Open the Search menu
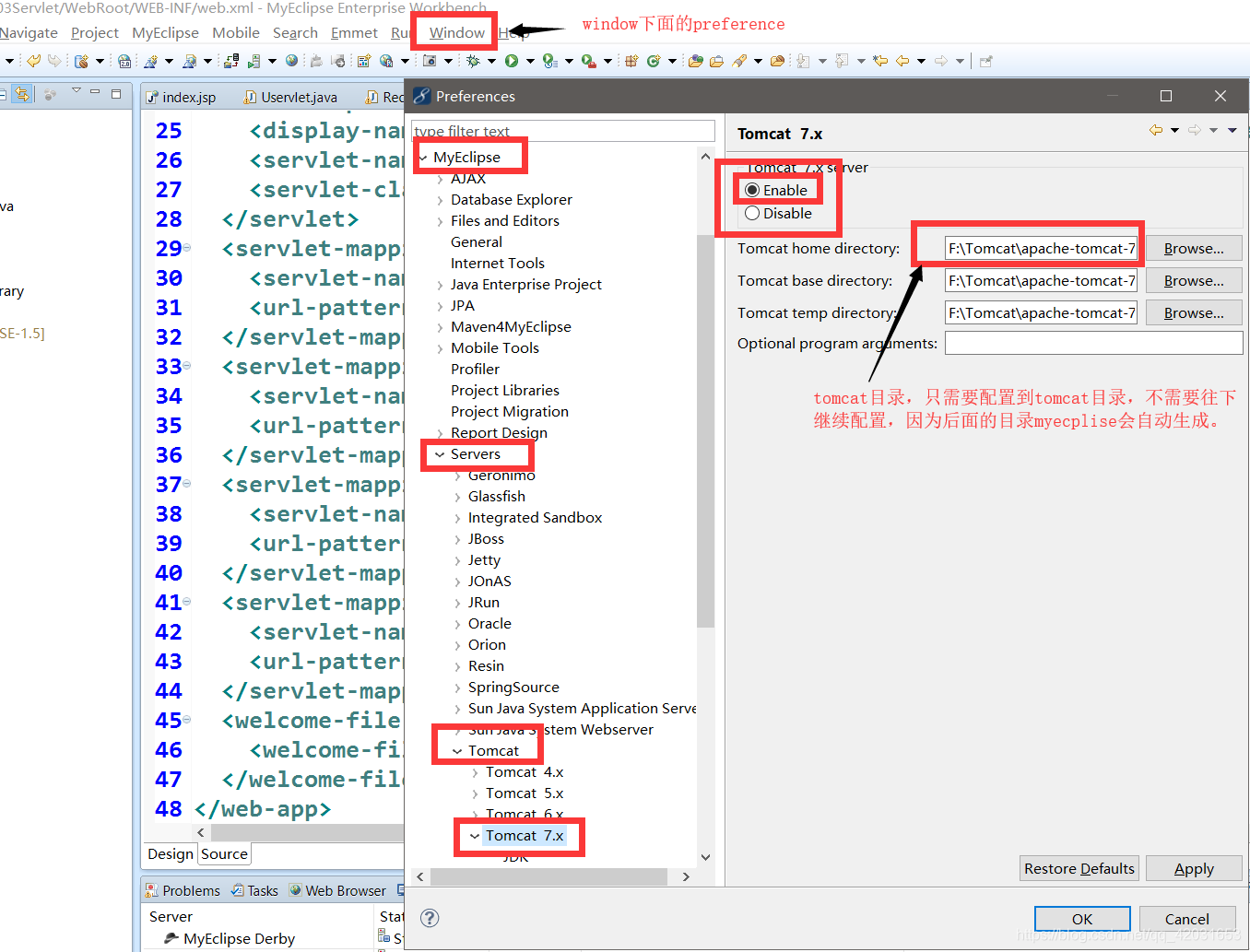The width and height of the screenshot is (1250, 952). click(x=295, y=32)
